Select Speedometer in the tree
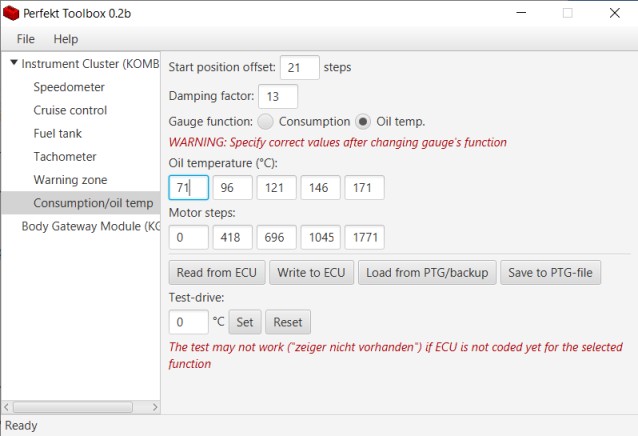Viewport: 638px width, 436px height. (69, 87)
